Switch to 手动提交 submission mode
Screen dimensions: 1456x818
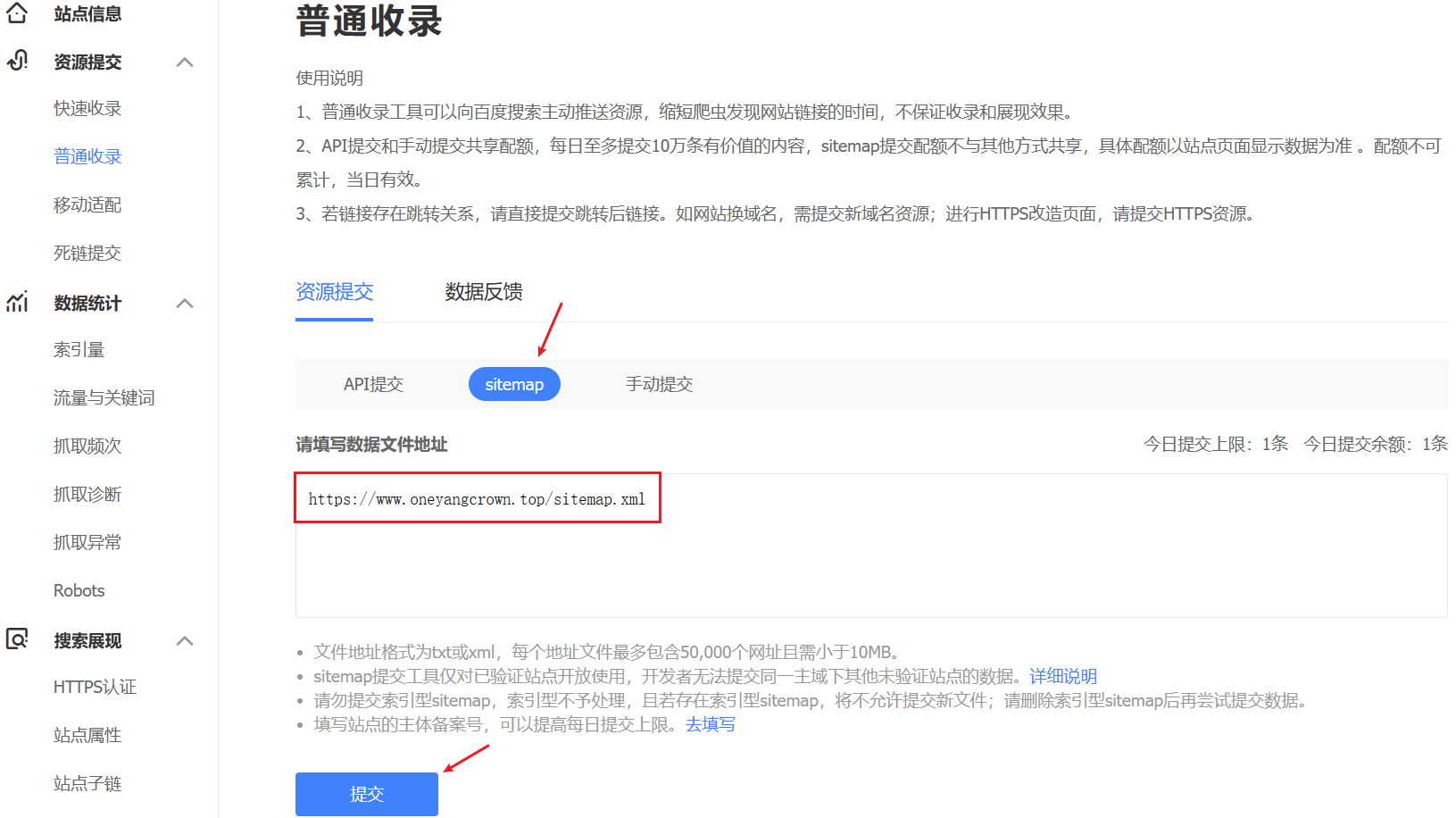click(x=659, y=384)
